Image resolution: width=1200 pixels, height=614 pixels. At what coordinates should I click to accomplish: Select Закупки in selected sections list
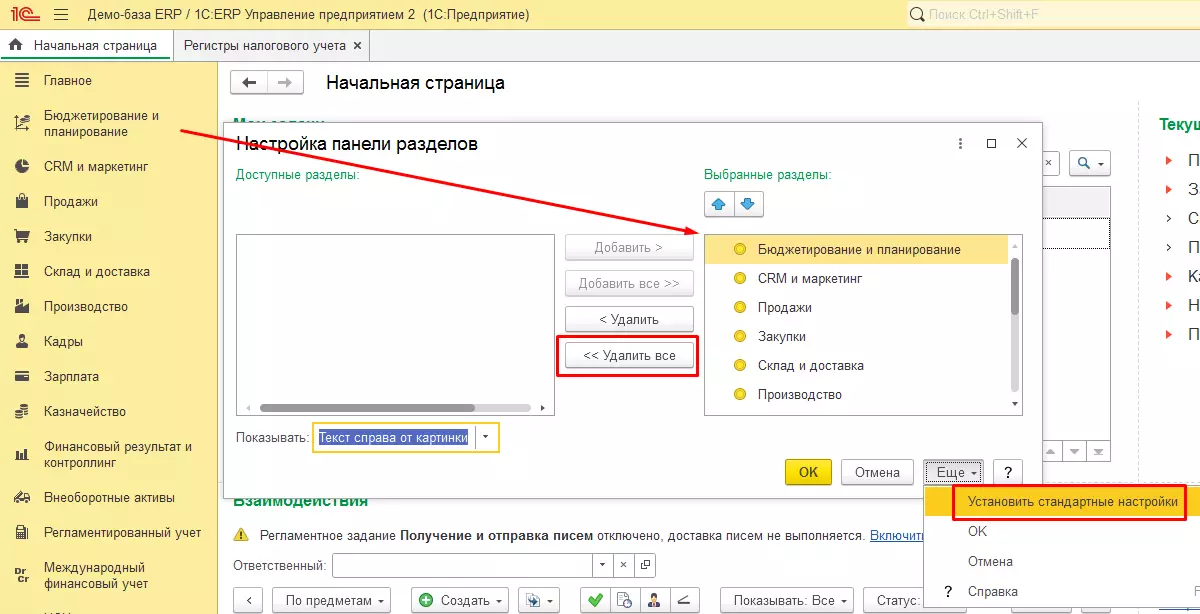(857, 337)
